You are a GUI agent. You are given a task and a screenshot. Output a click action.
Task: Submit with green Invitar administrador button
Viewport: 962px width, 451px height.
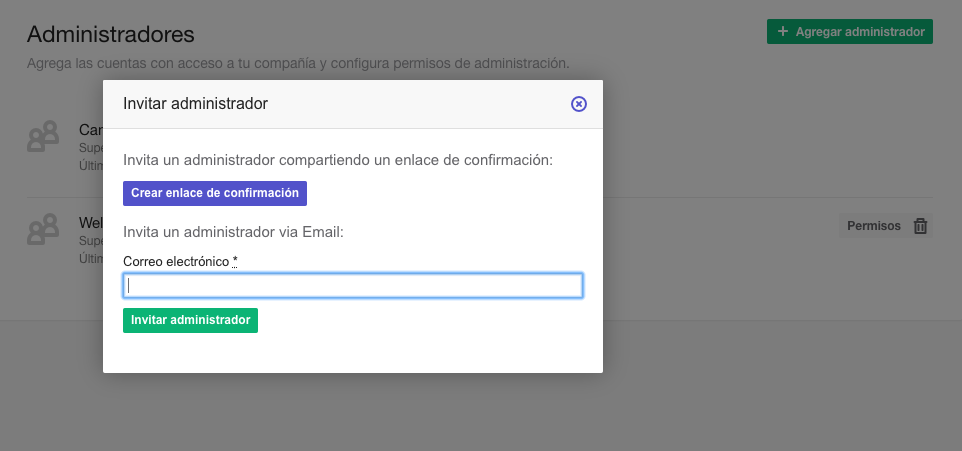(x=190, y=320)
